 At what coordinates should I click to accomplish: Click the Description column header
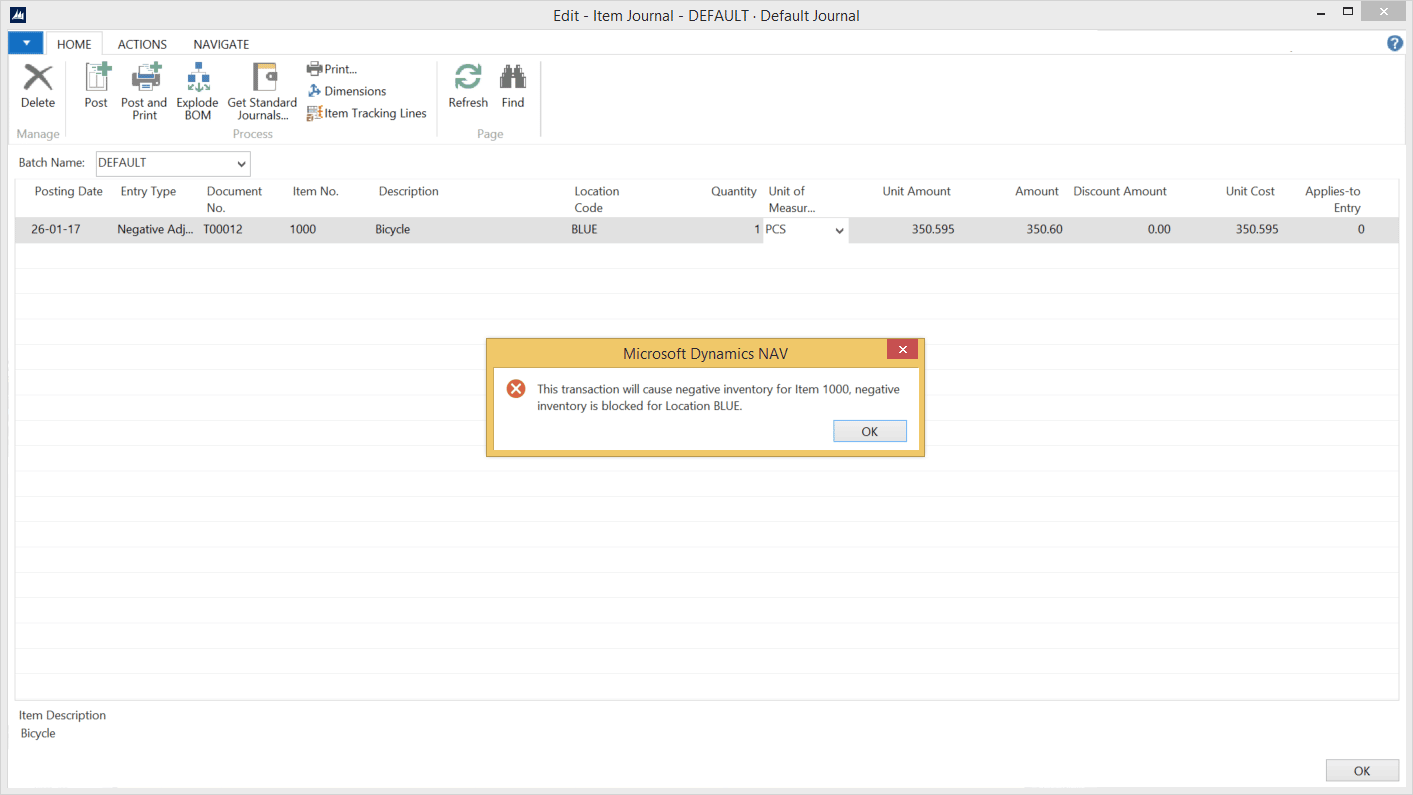coord(409,191)
